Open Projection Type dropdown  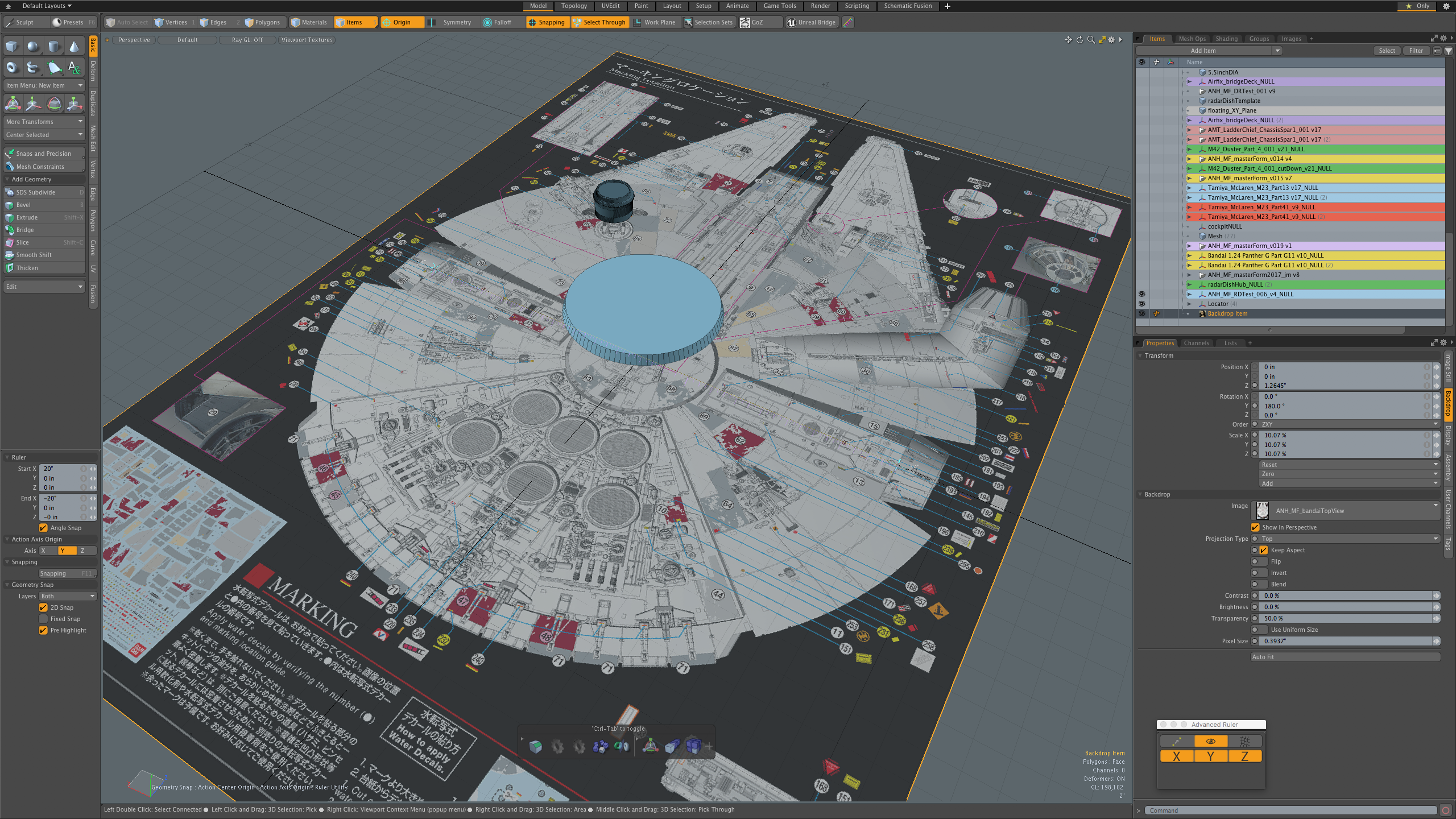pyautogui.click(x=1350, y=539)
